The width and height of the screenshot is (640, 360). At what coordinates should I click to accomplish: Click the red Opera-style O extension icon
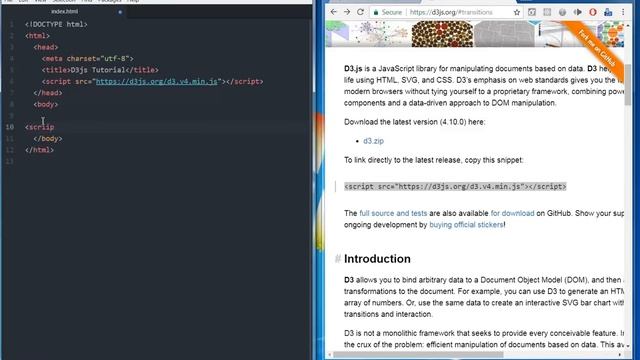593,12
